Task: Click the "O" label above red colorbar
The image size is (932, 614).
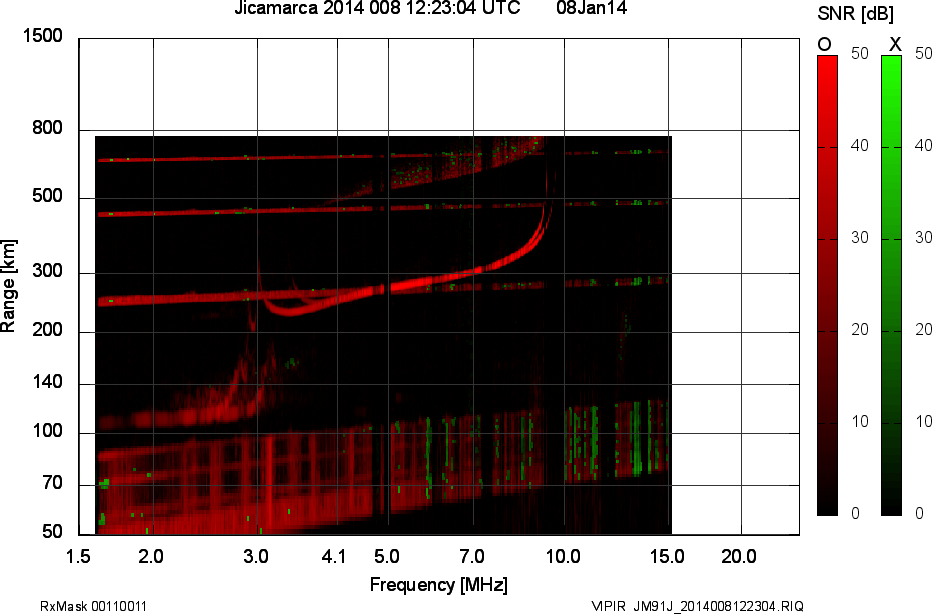Action: pos(825,44)
